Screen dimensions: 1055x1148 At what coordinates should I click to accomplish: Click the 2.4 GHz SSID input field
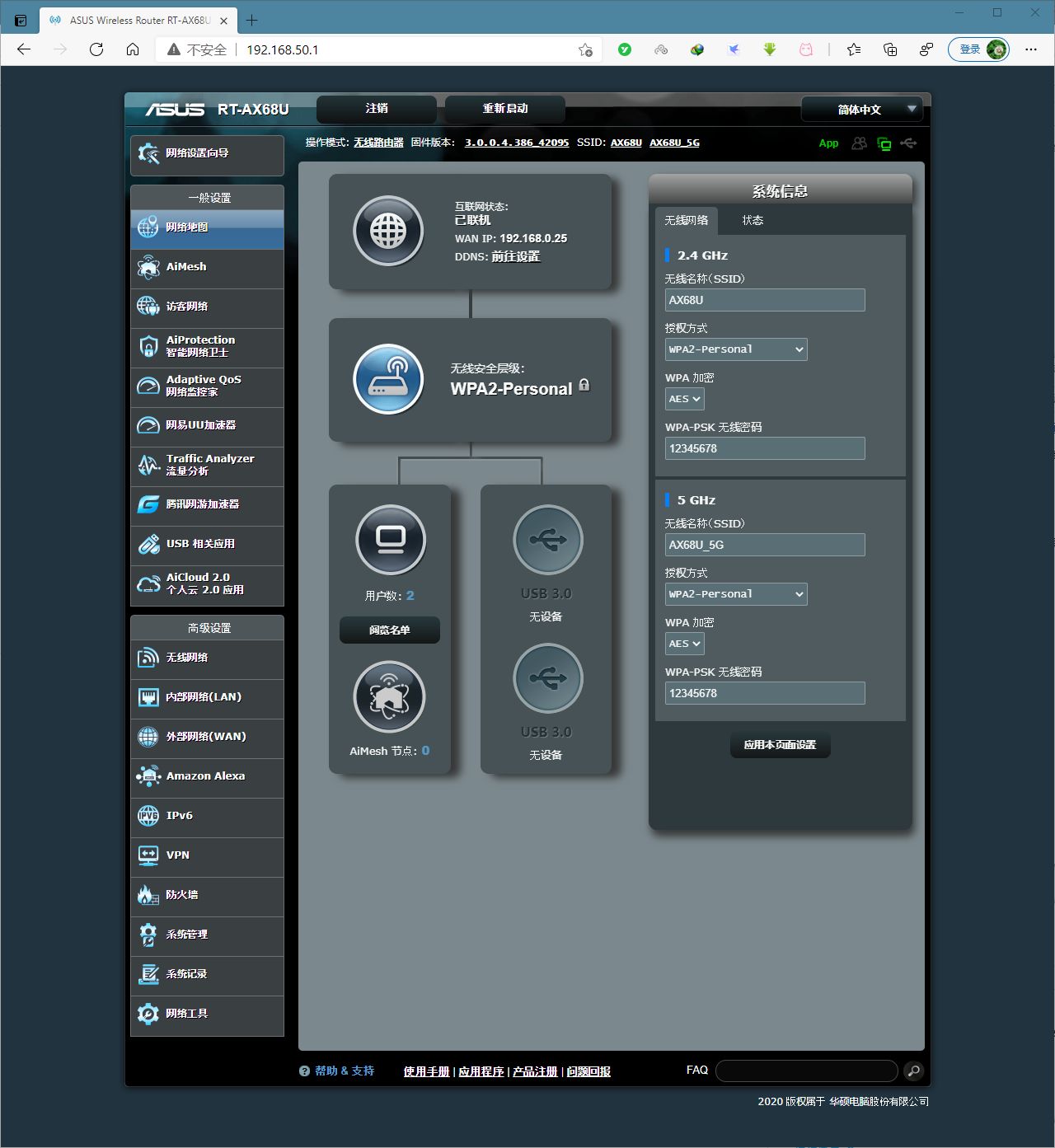tap(764, 300)
